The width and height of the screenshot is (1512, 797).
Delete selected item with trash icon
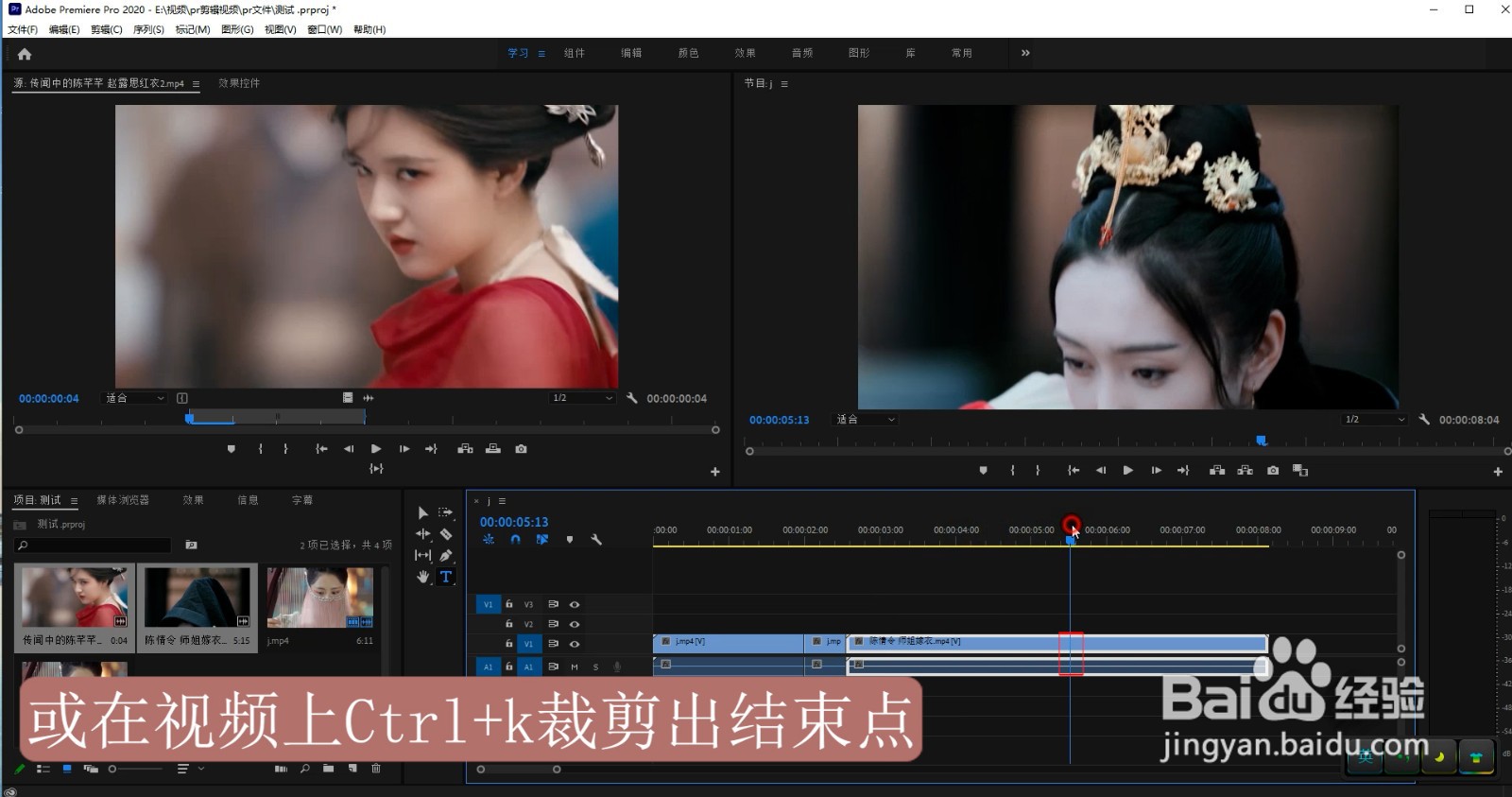(376, 769)
